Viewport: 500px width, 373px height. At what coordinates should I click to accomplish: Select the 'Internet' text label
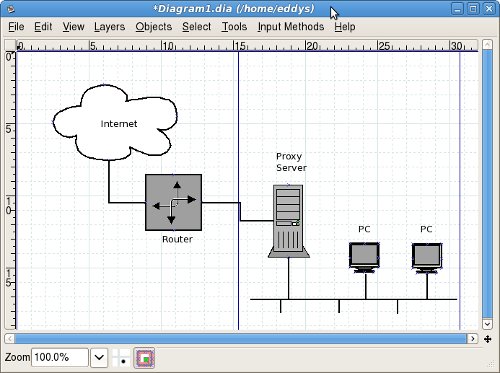[x=119, y=124]
